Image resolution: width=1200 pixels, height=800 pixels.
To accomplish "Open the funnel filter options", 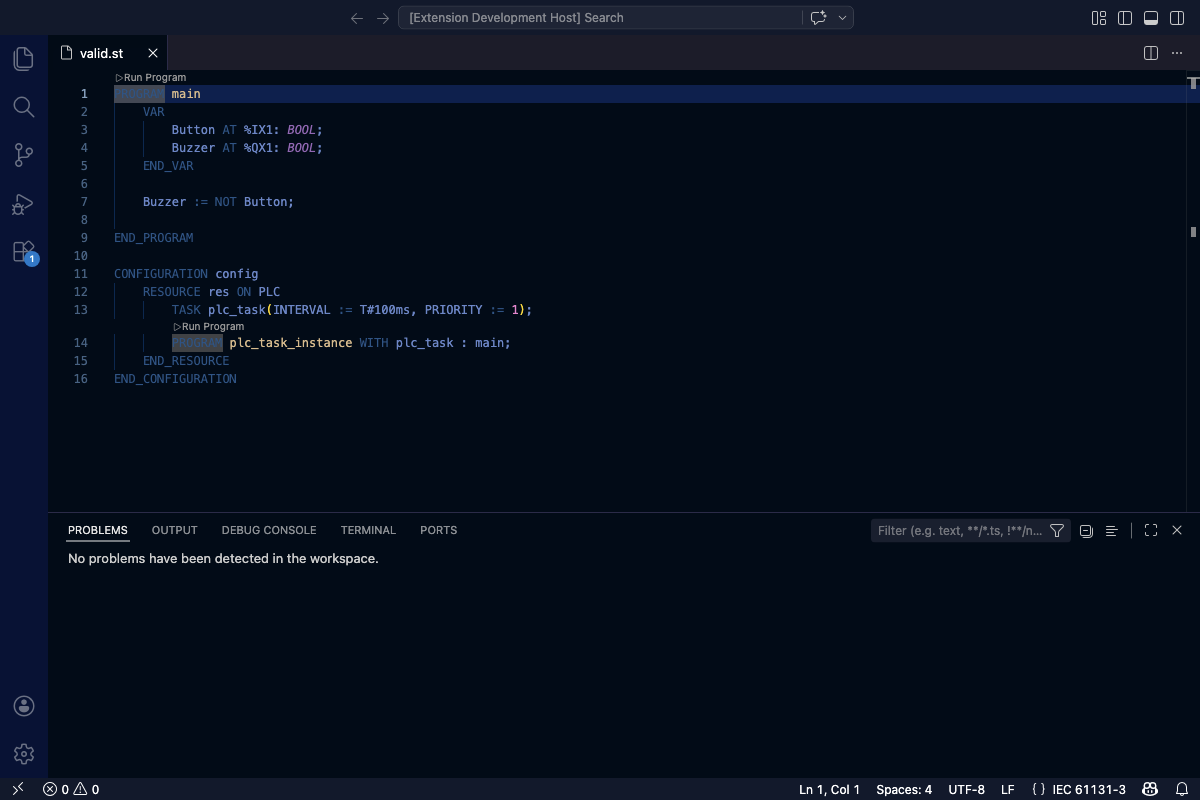I will coord(1057,531).
